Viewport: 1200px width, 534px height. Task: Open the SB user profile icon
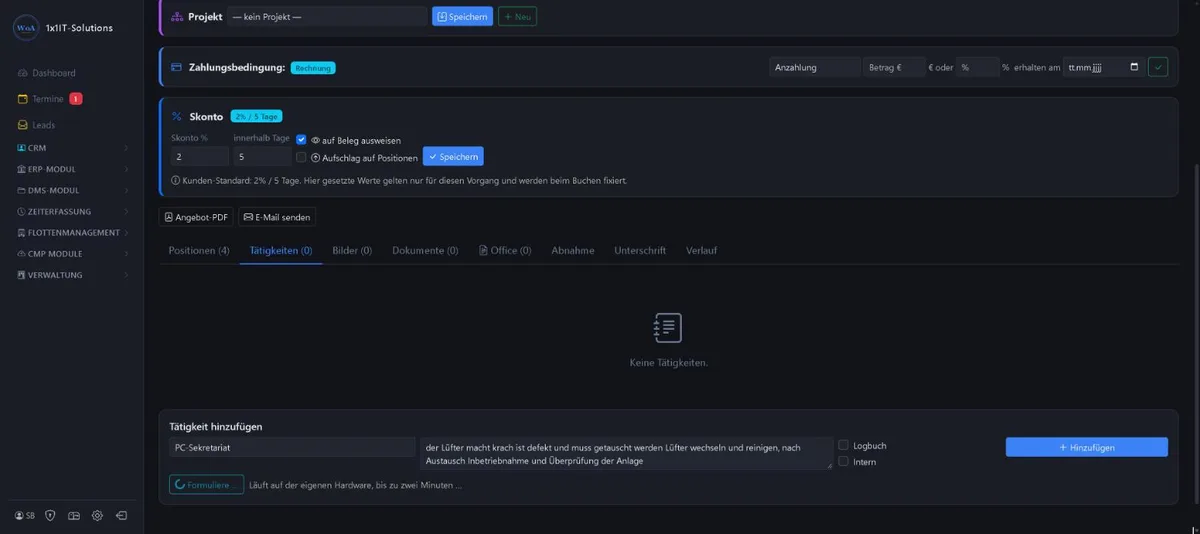click(x=25, y=516)
